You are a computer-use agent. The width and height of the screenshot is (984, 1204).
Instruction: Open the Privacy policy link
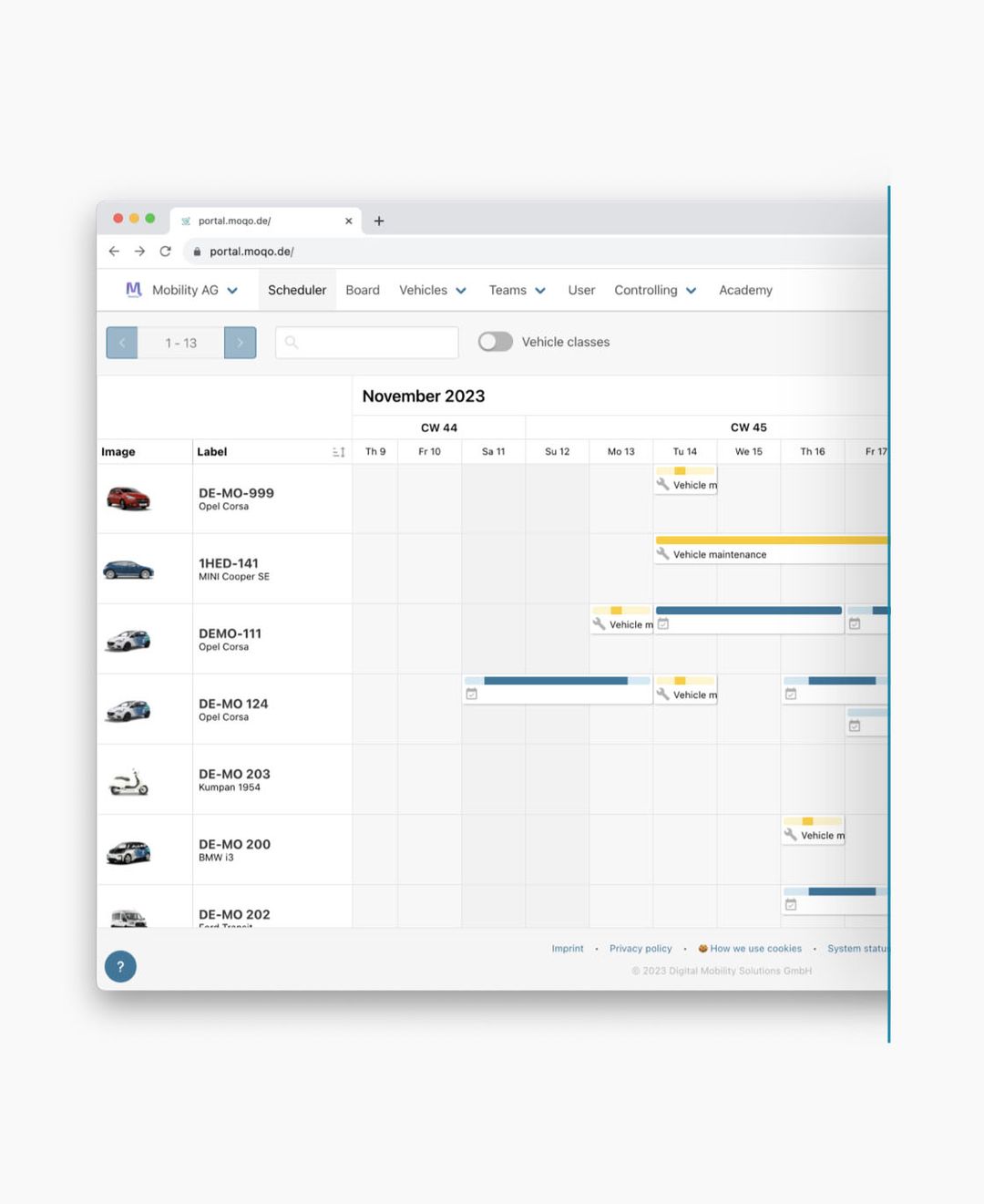[x=640, y=948]
